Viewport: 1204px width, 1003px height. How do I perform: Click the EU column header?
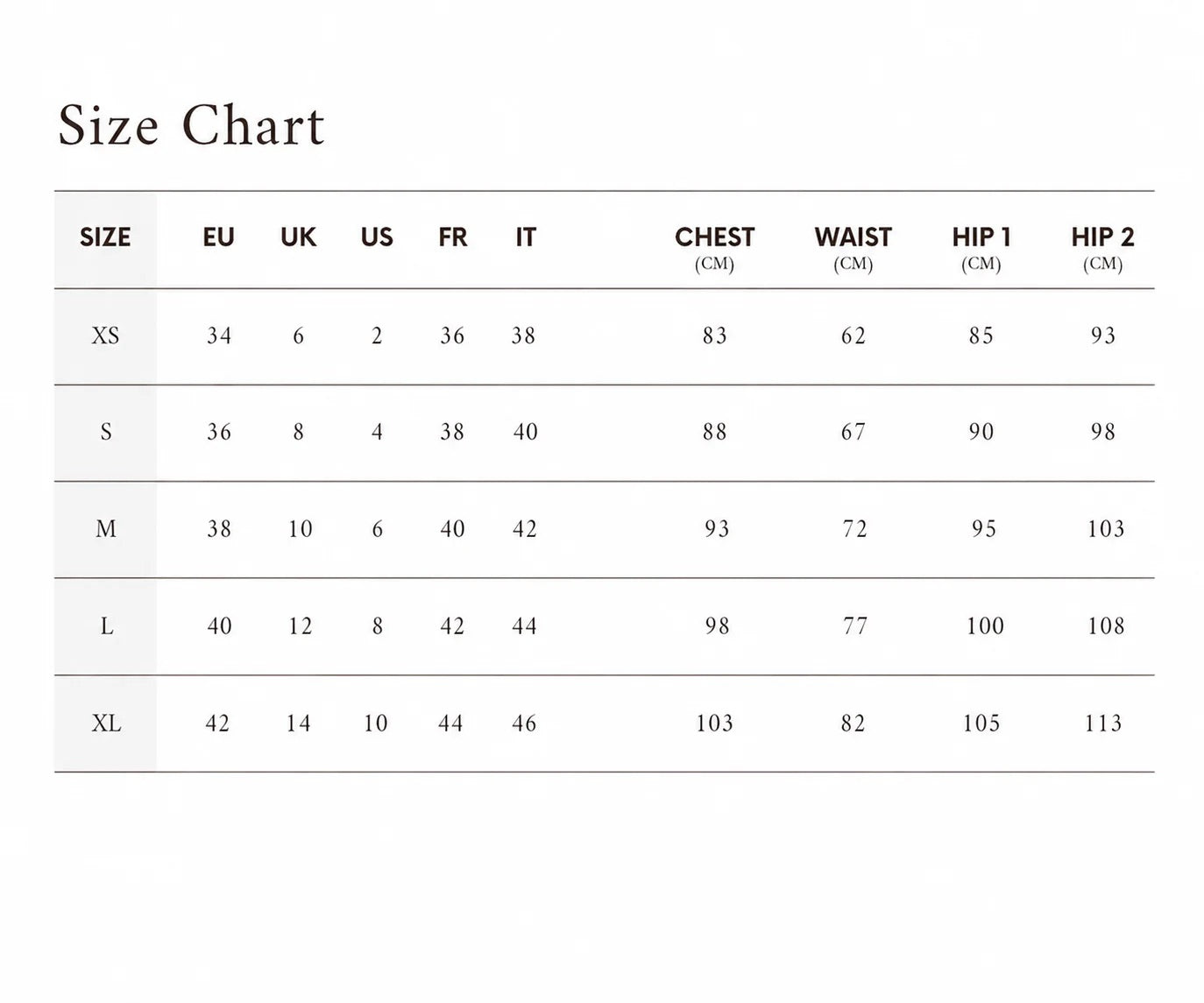tap(218, 237)
